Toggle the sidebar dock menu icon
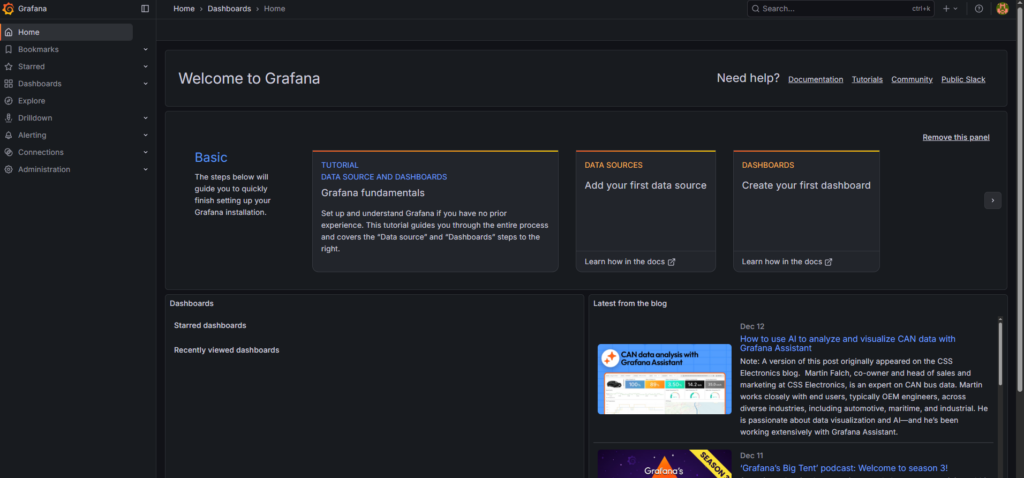The height and width of the screenshot is (478, 1024). point(145,8)
